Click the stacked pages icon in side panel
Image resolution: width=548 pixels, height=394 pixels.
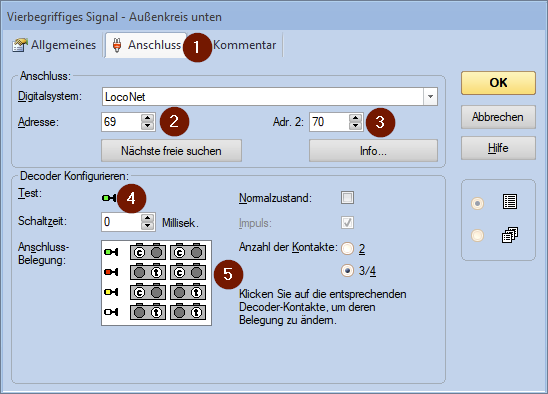coord(510,235)
